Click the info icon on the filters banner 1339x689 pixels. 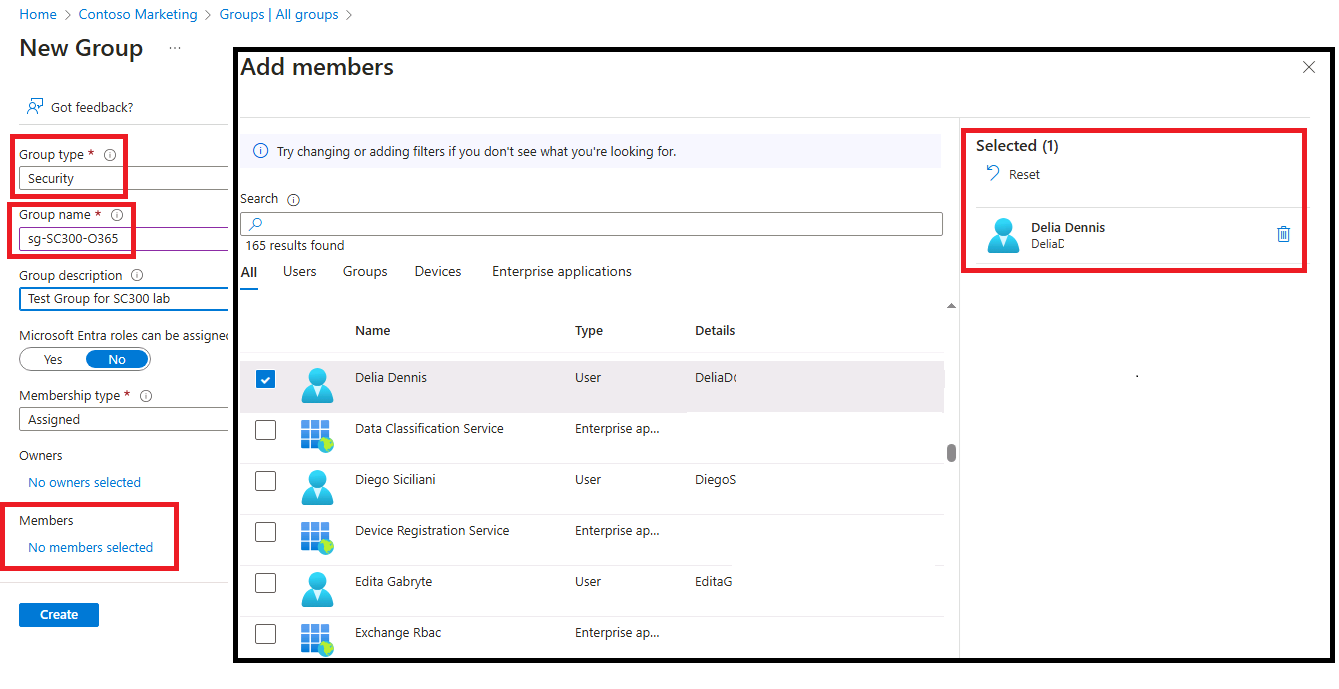click(x=261, y=150)
